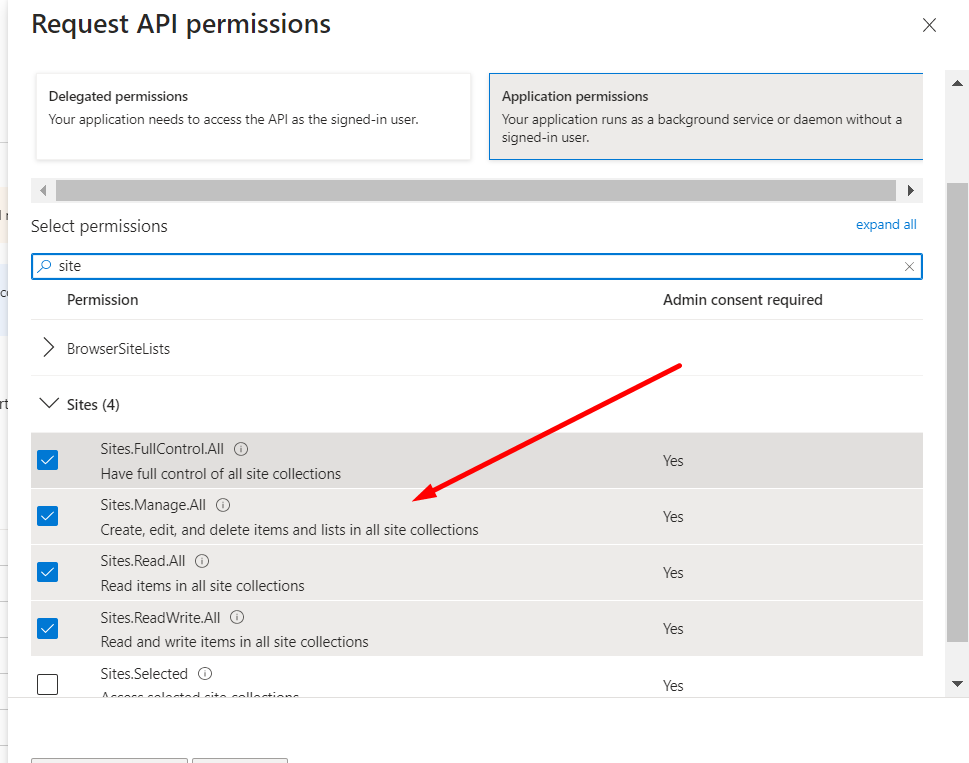Viewport: 969px width, 763px height.
Task: Click the expand all link
Action: 886,225
